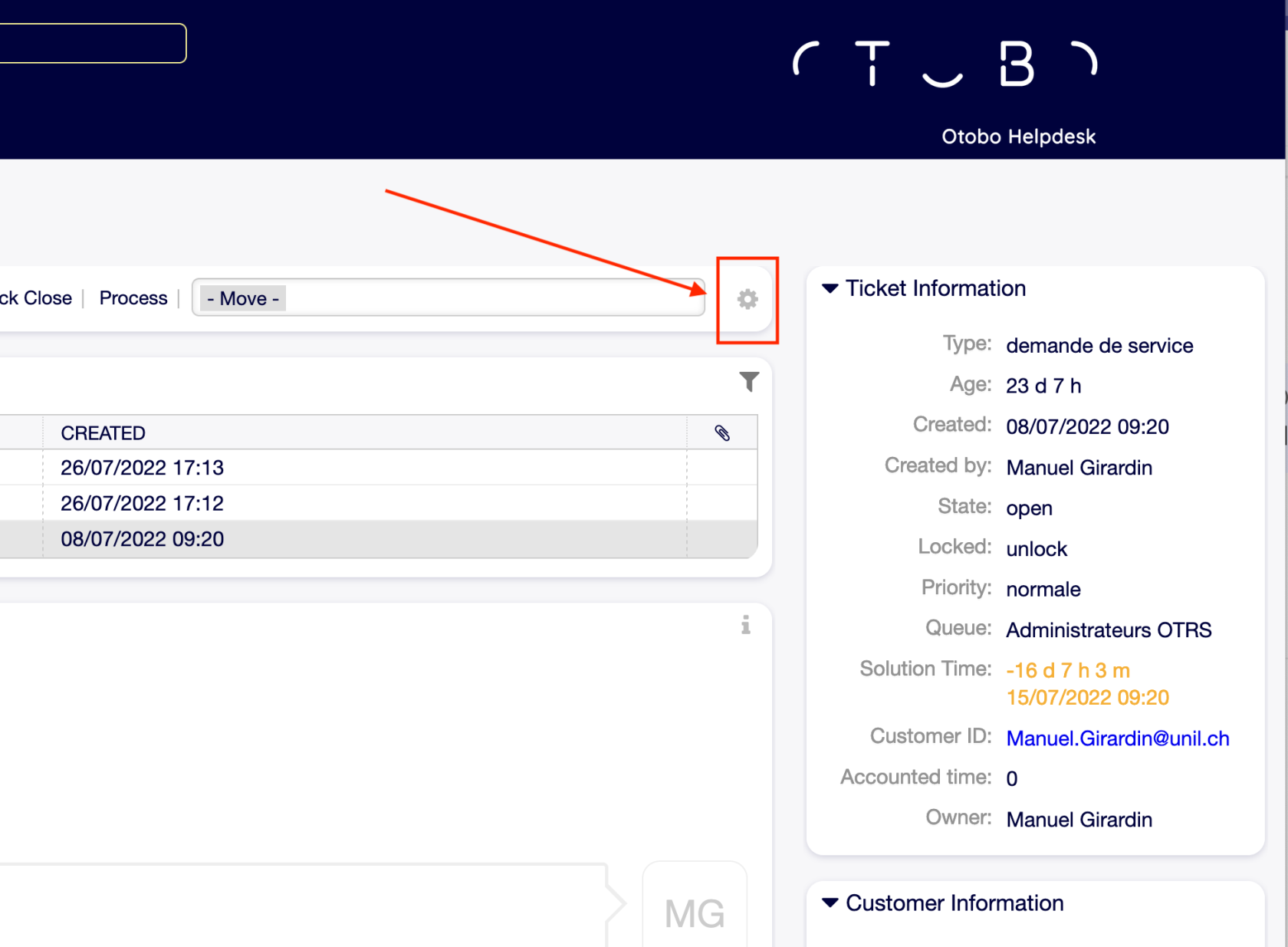
Task: Select article created 26/07/2022 17:13
Action: [x=143, y=468]
